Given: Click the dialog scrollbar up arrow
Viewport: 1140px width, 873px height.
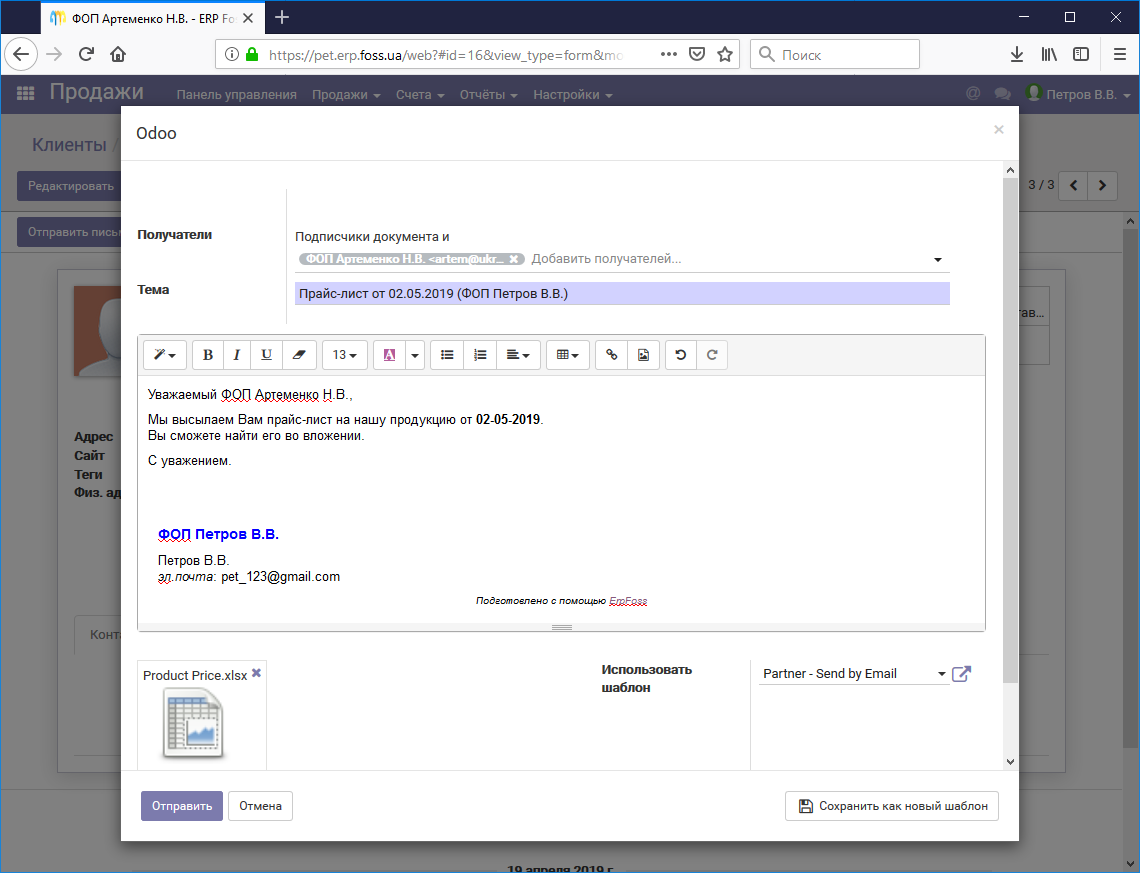Looking at the screenshot, I should [1010, 170].
